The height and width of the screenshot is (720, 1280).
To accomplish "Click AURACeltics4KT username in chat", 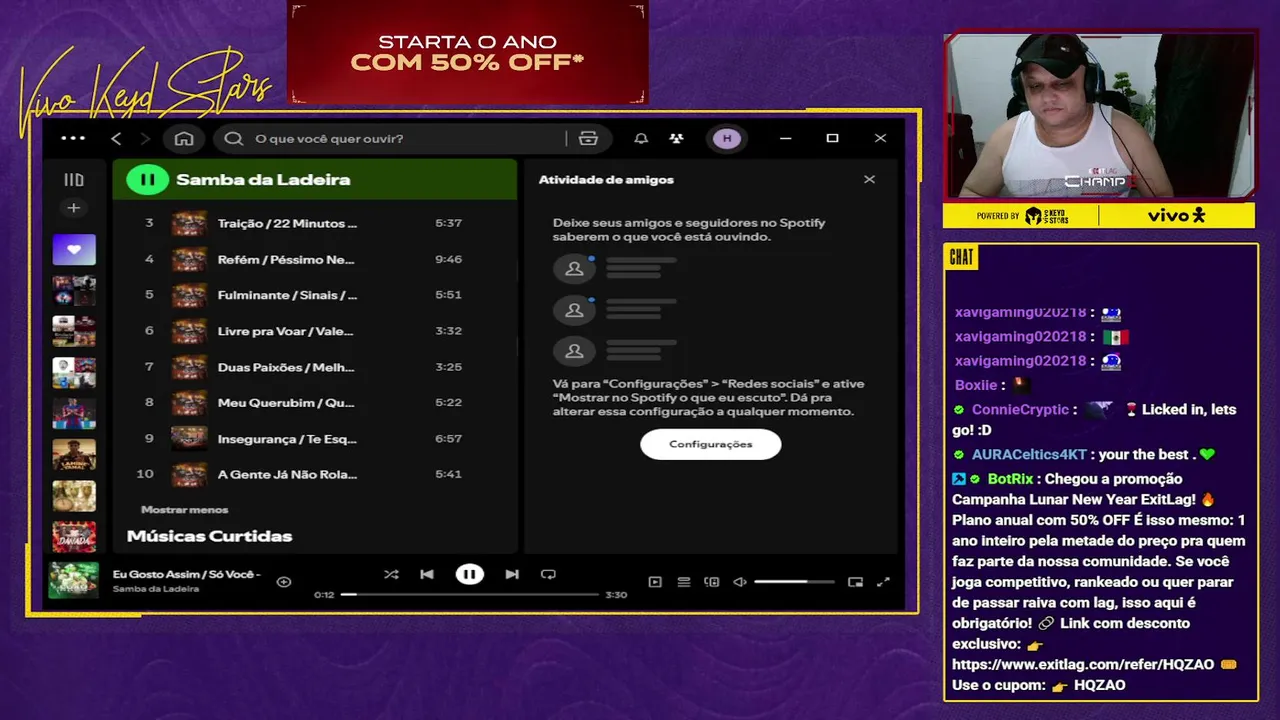I will pyautogui.click(x=1029, y=454).
